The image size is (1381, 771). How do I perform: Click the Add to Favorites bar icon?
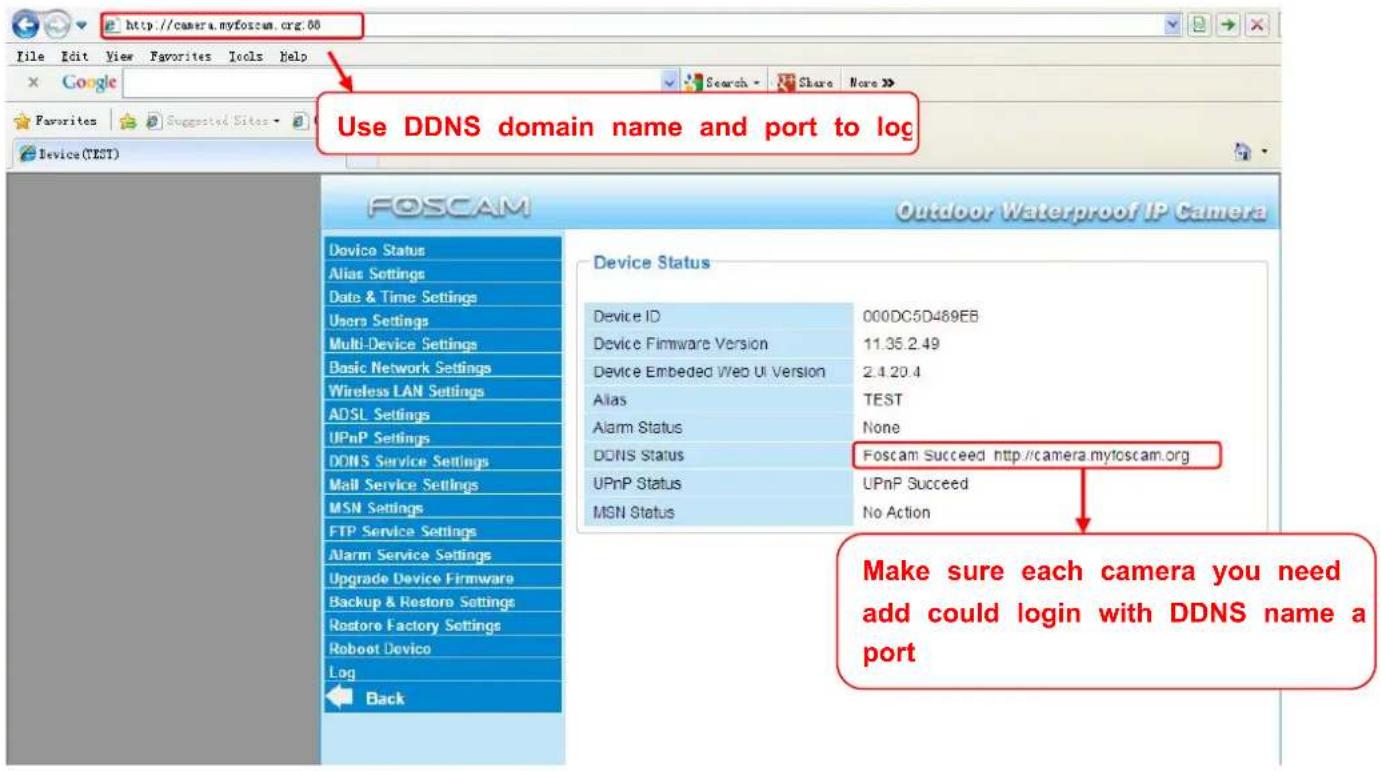point(128,122)
